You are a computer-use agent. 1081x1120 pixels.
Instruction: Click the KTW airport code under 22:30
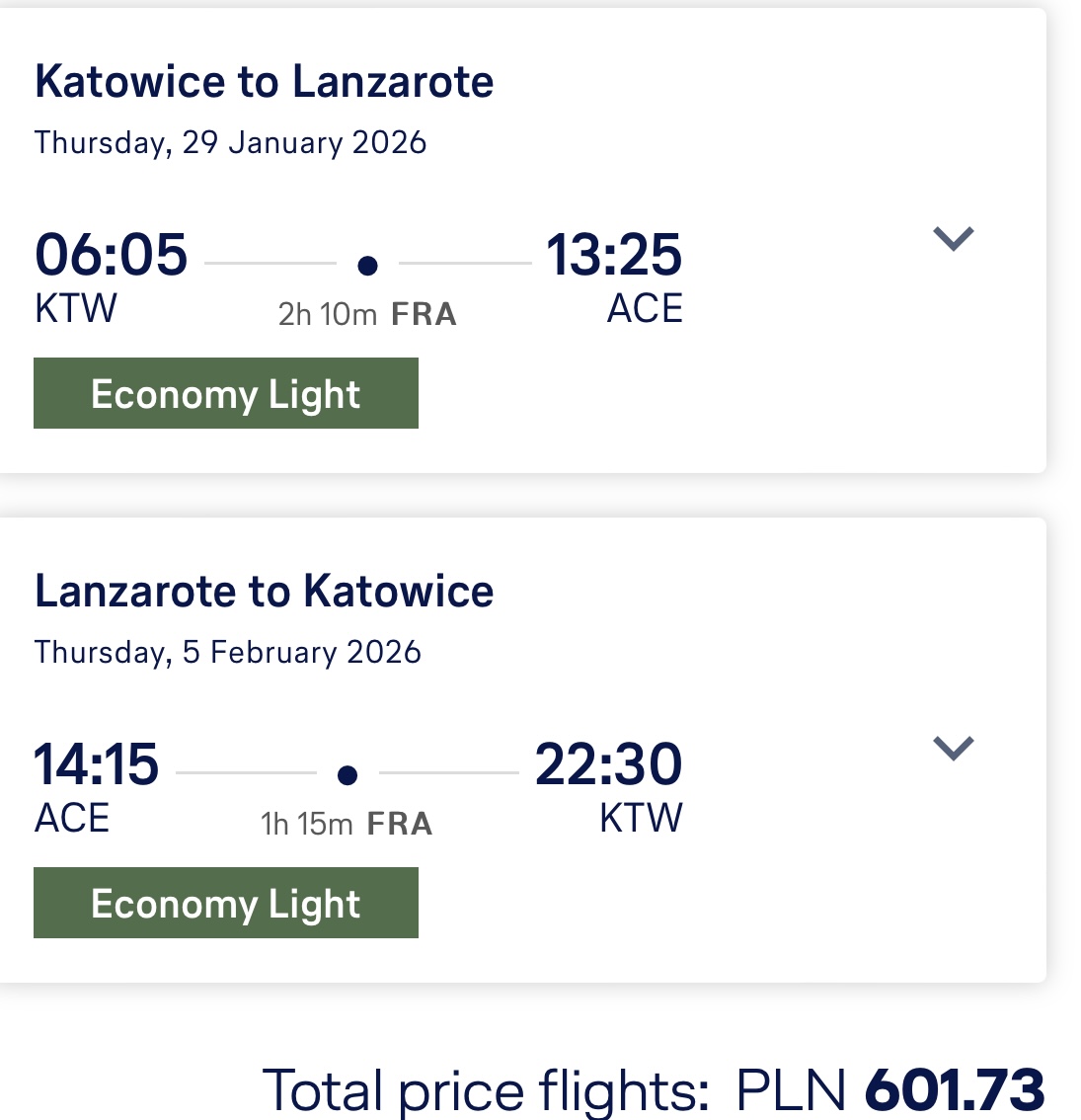(641, 818)
